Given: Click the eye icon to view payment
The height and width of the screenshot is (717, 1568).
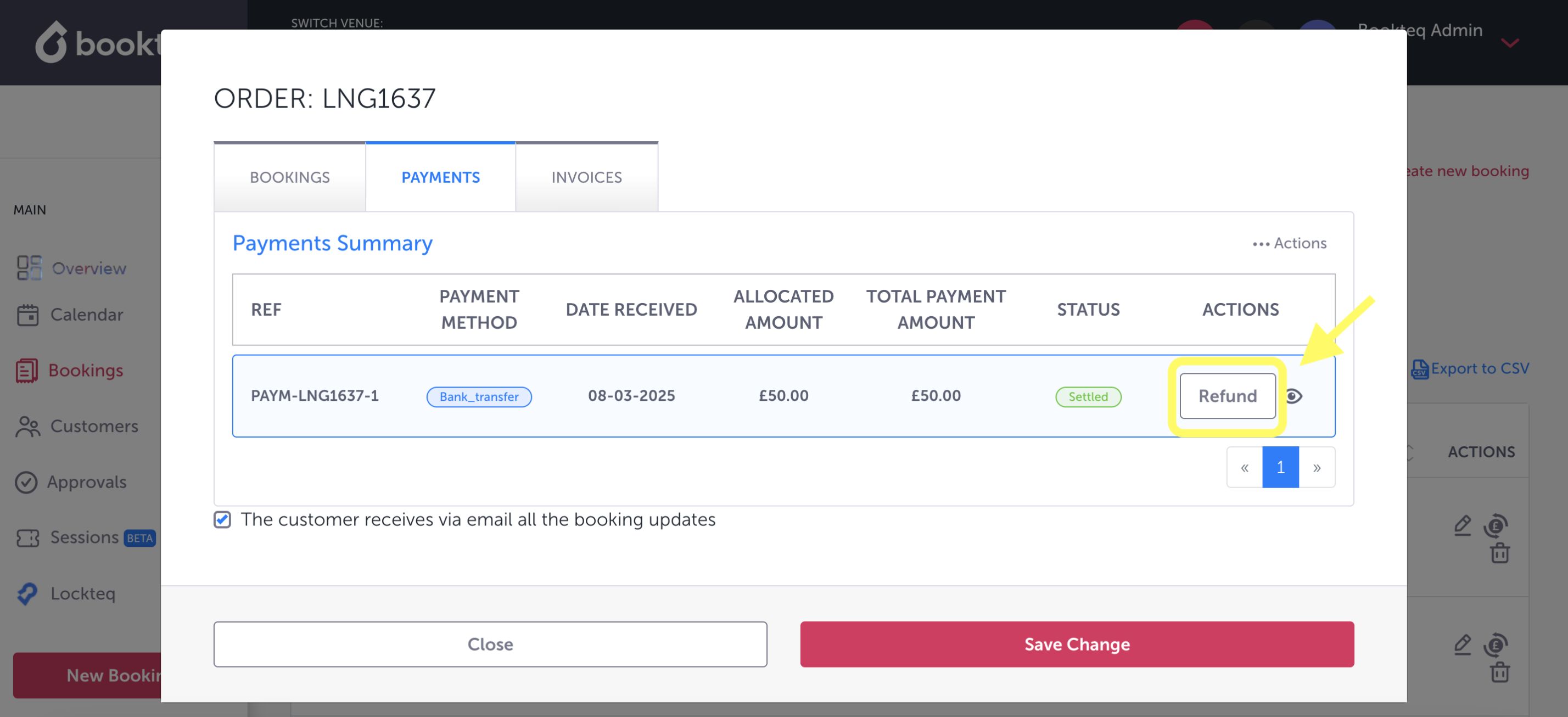Looking at the screenshot, I should coord(1293,396).
